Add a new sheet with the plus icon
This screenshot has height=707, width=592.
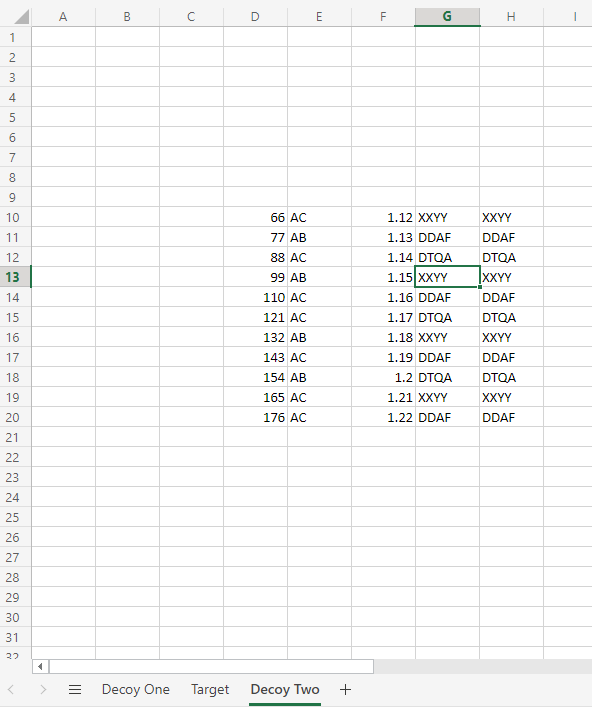coord(345,689)
